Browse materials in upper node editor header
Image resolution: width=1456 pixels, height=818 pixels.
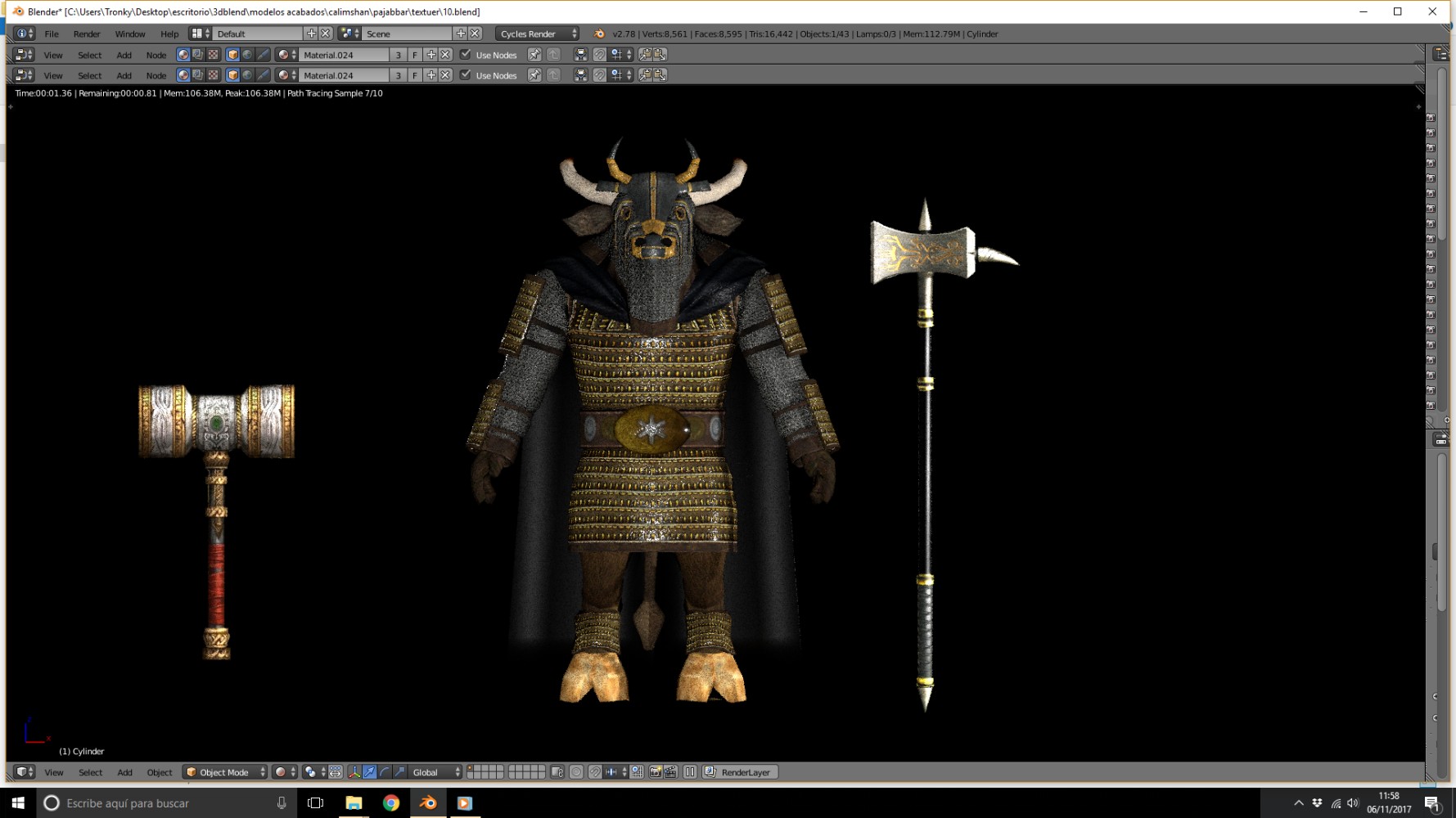286,55
